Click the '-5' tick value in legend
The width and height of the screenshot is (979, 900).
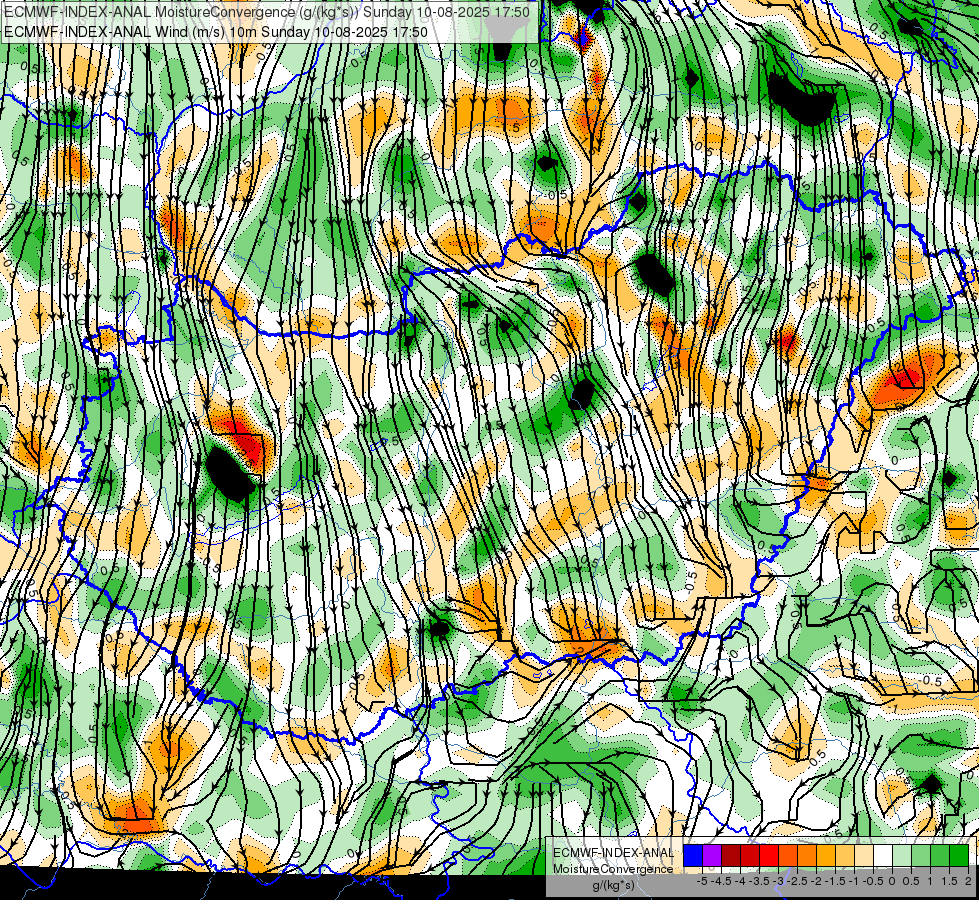pyautogui.click(x=702, y=881)
